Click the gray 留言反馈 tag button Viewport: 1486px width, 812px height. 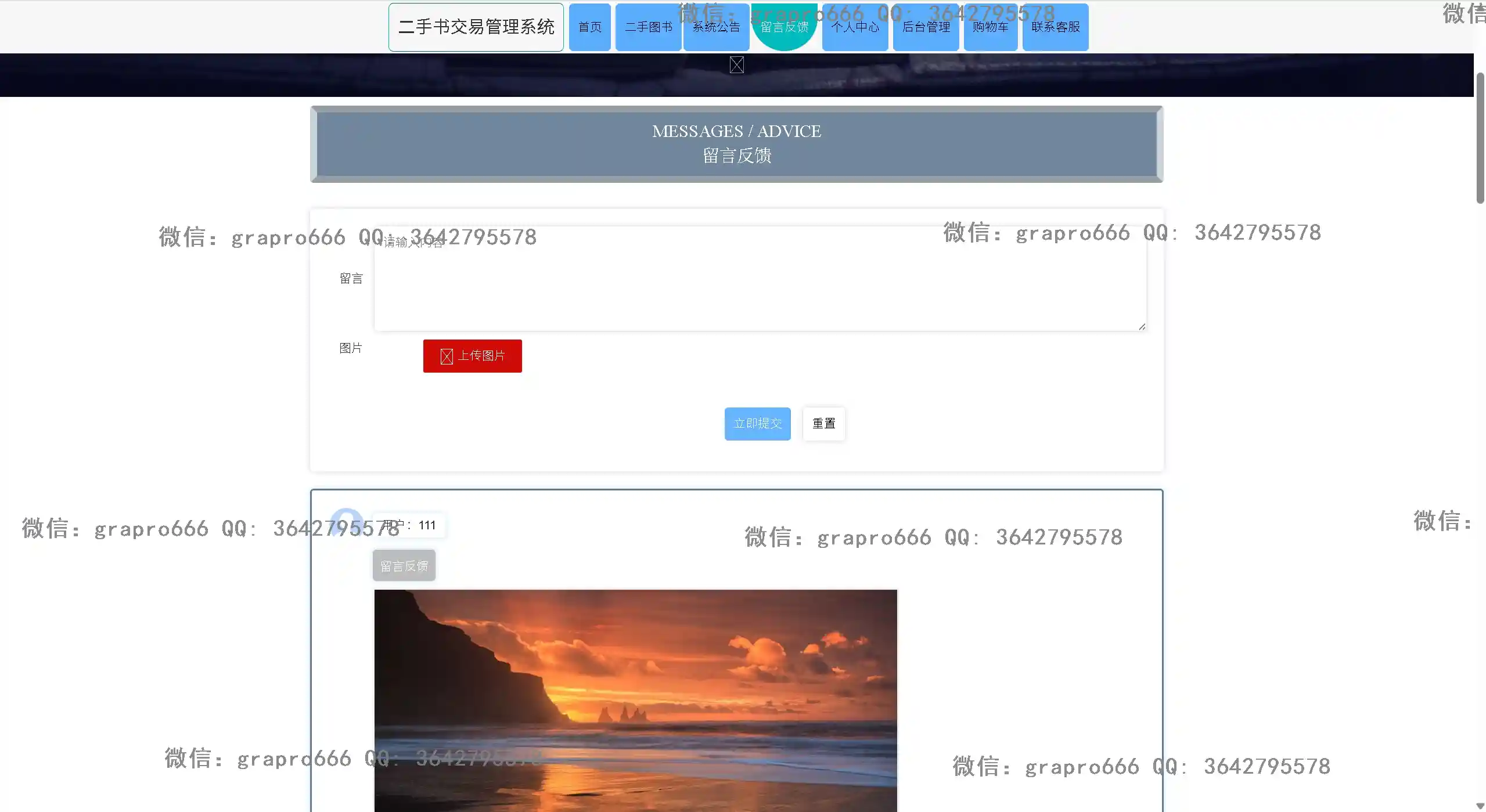pos(404,566)
